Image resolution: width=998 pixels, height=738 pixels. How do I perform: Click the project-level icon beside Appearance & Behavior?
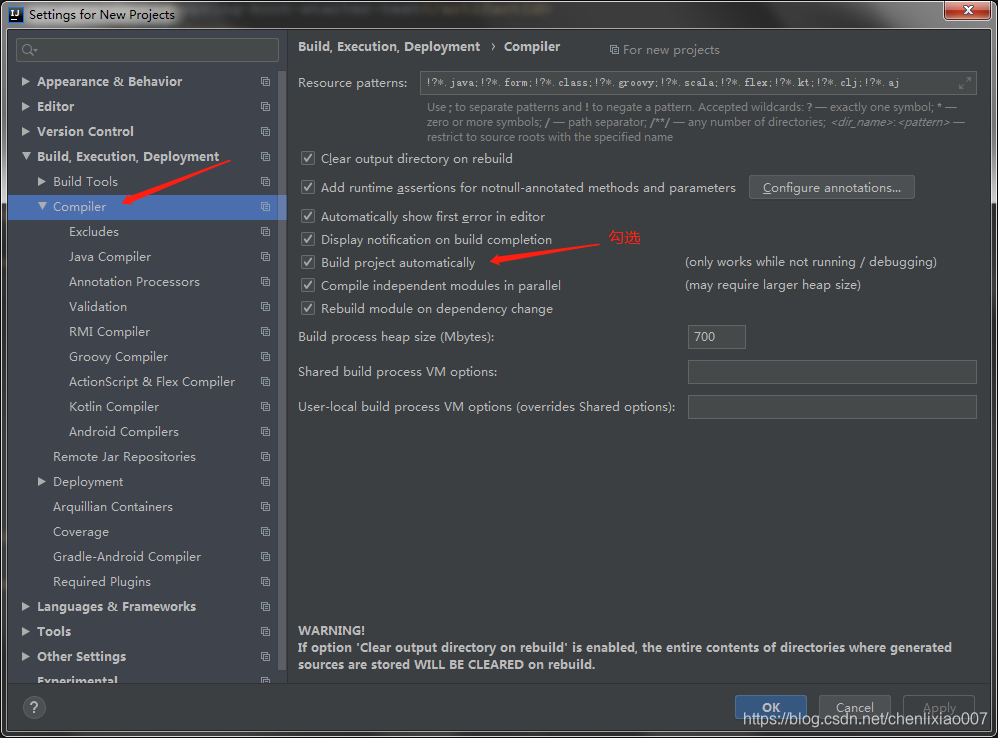coord(265,81)
